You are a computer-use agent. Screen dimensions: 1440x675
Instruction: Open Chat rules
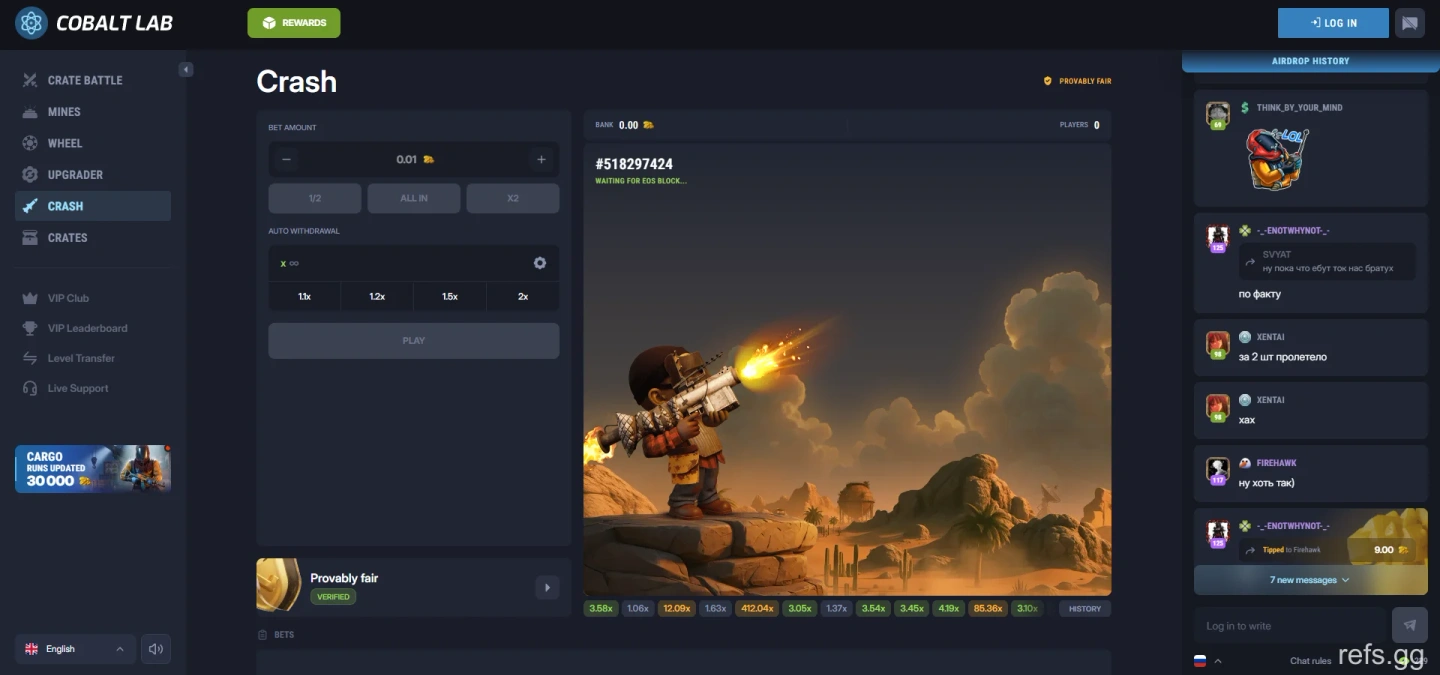click(x=1310, y=661)
